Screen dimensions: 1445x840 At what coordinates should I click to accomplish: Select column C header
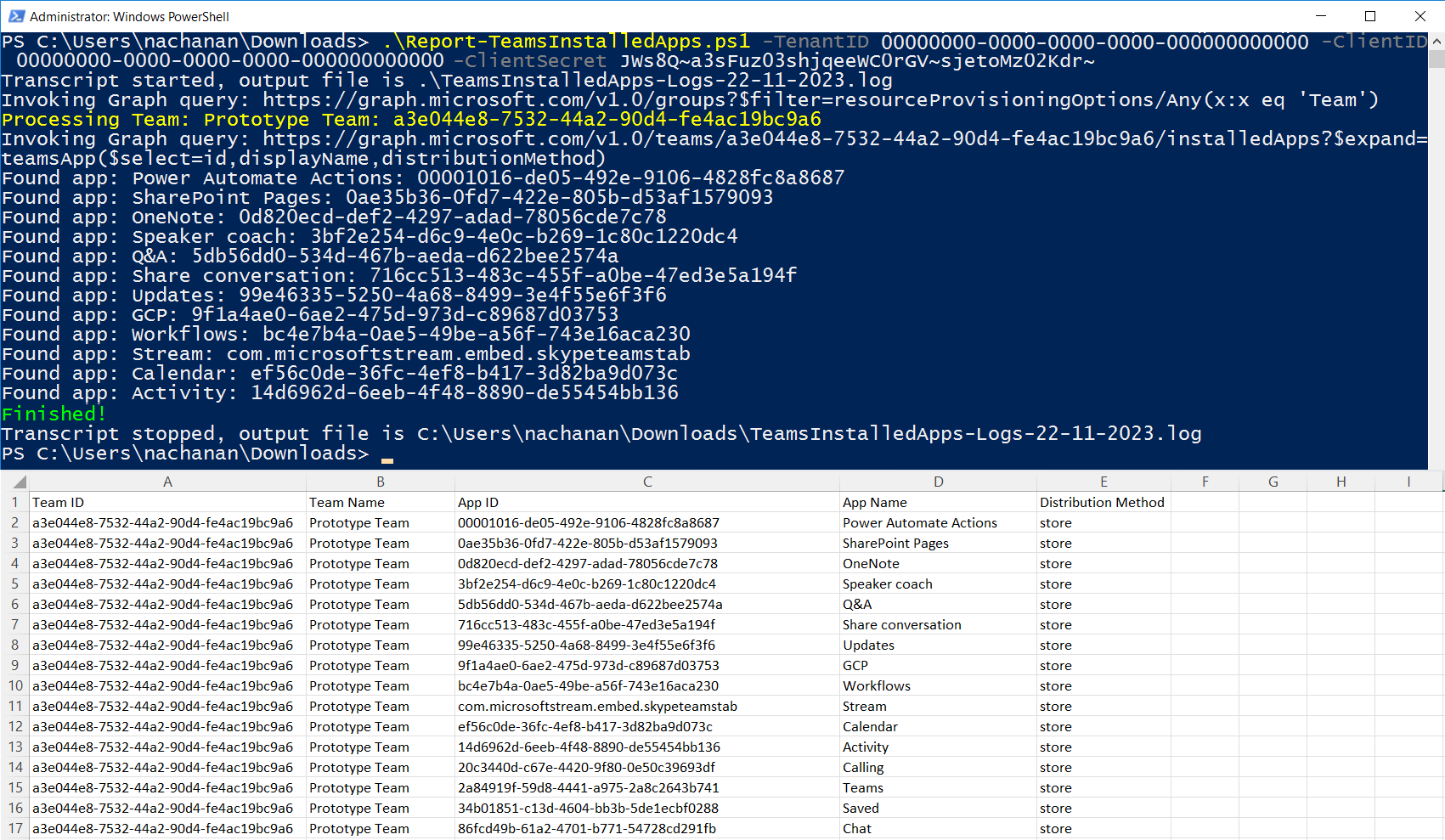[647, 482]
